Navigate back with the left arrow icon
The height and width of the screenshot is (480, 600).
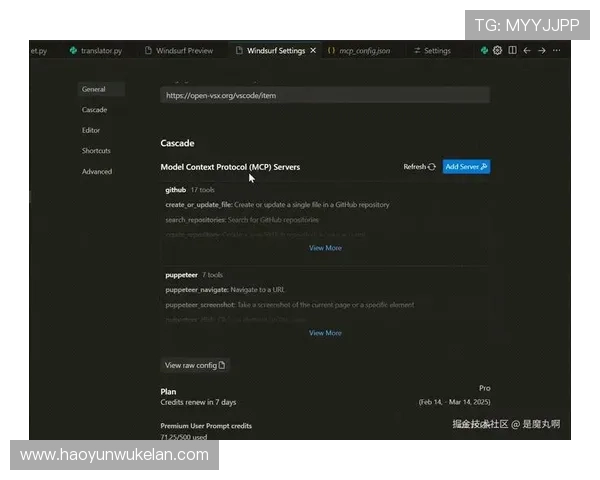527,50
